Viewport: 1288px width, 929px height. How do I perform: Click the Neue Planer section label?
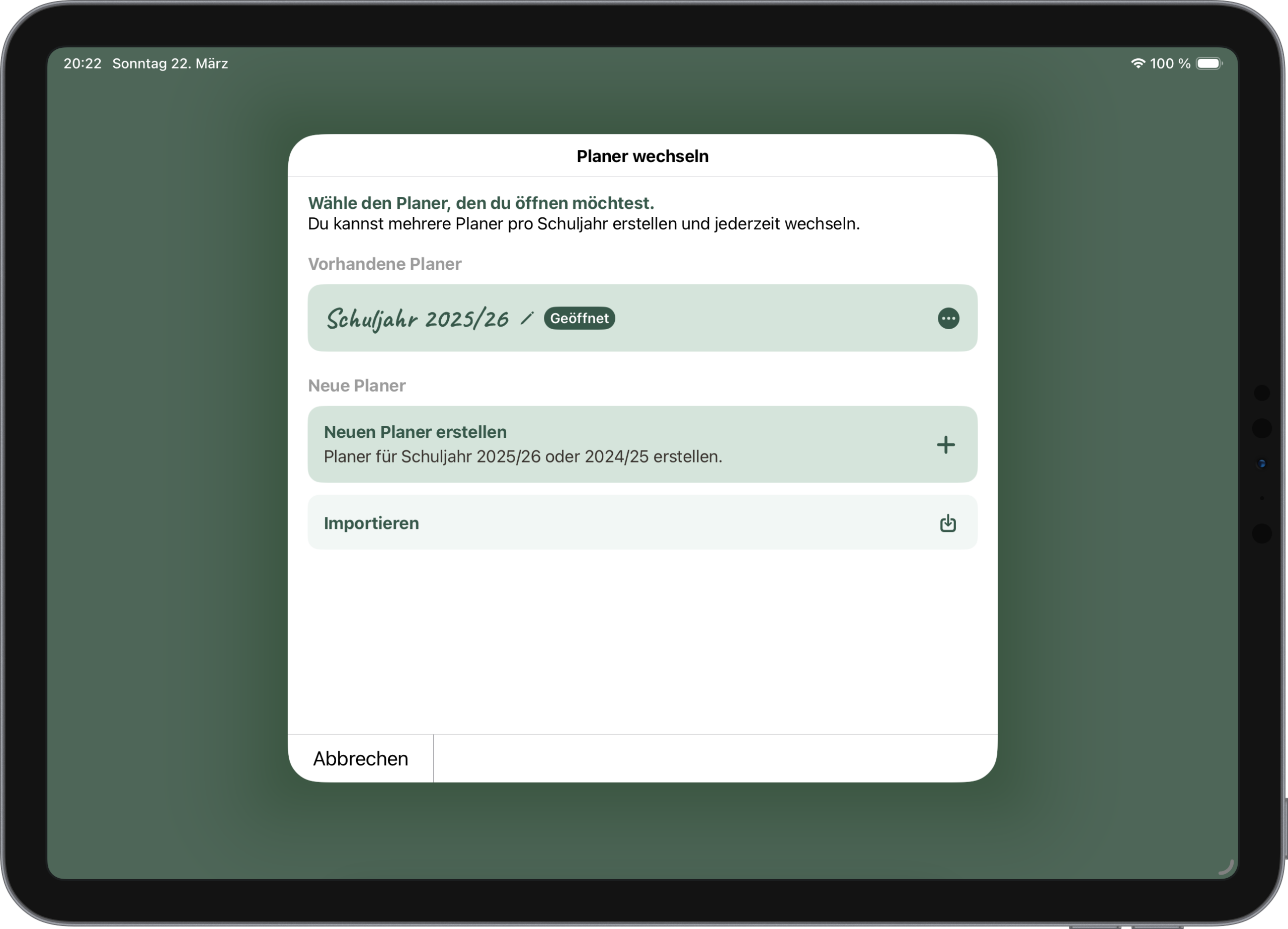pos(357,385)
